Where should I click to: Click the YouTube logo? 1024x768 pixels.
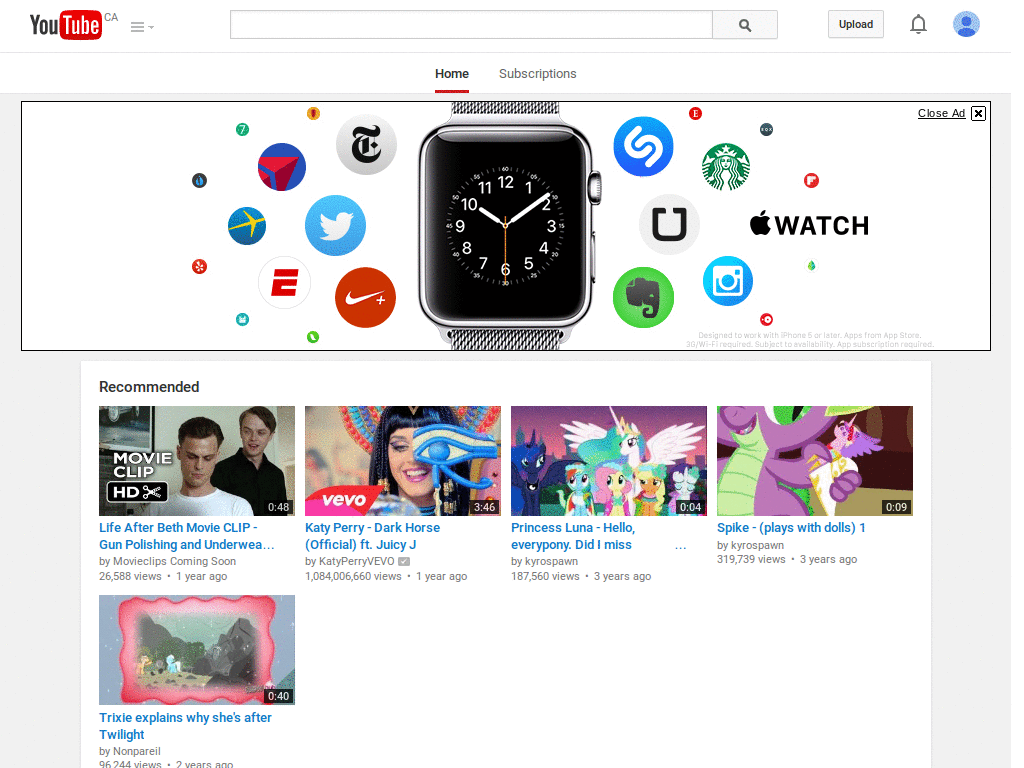tap(65, 25)
